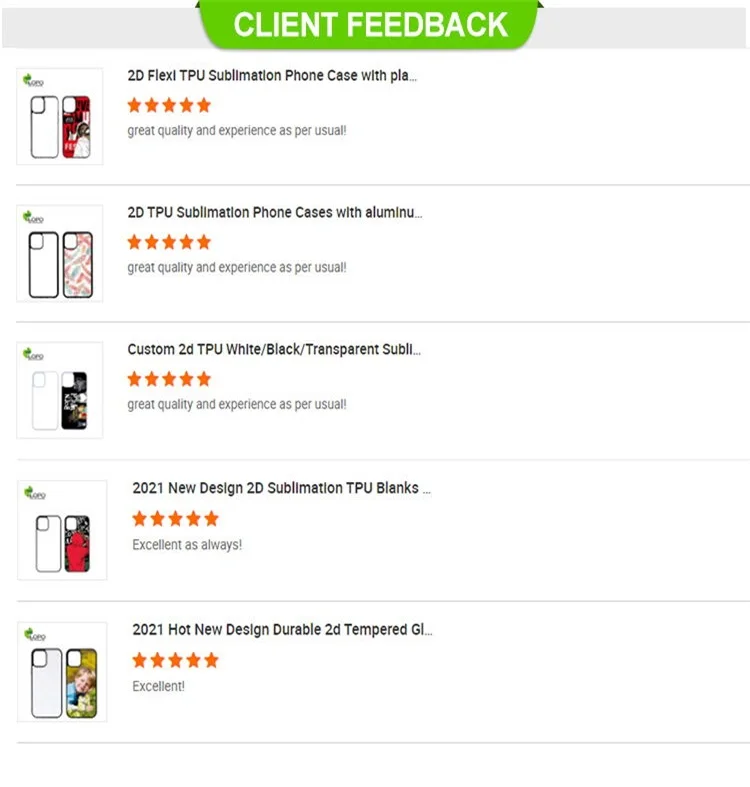Image resolution: width=750 pixels, height=787 pixels.
Task: Click the review text under 2D TPU aluminum cases
Action: 237,268
